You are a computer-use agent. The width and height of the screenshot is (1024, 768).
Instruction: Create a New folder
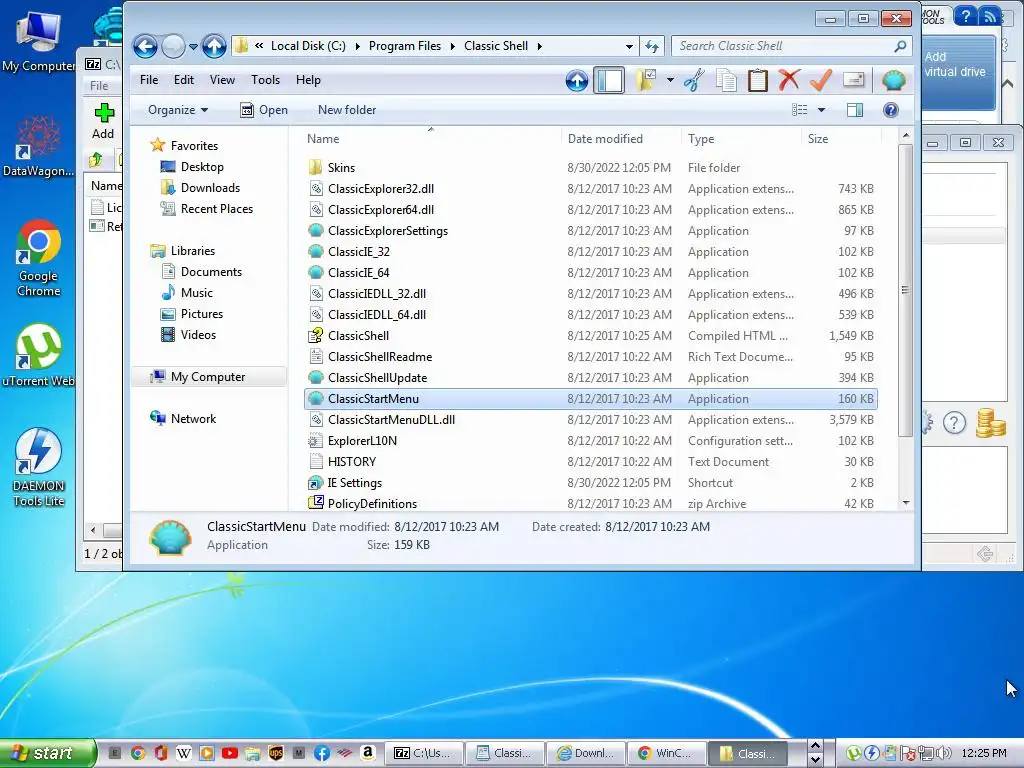coord(347,110)
